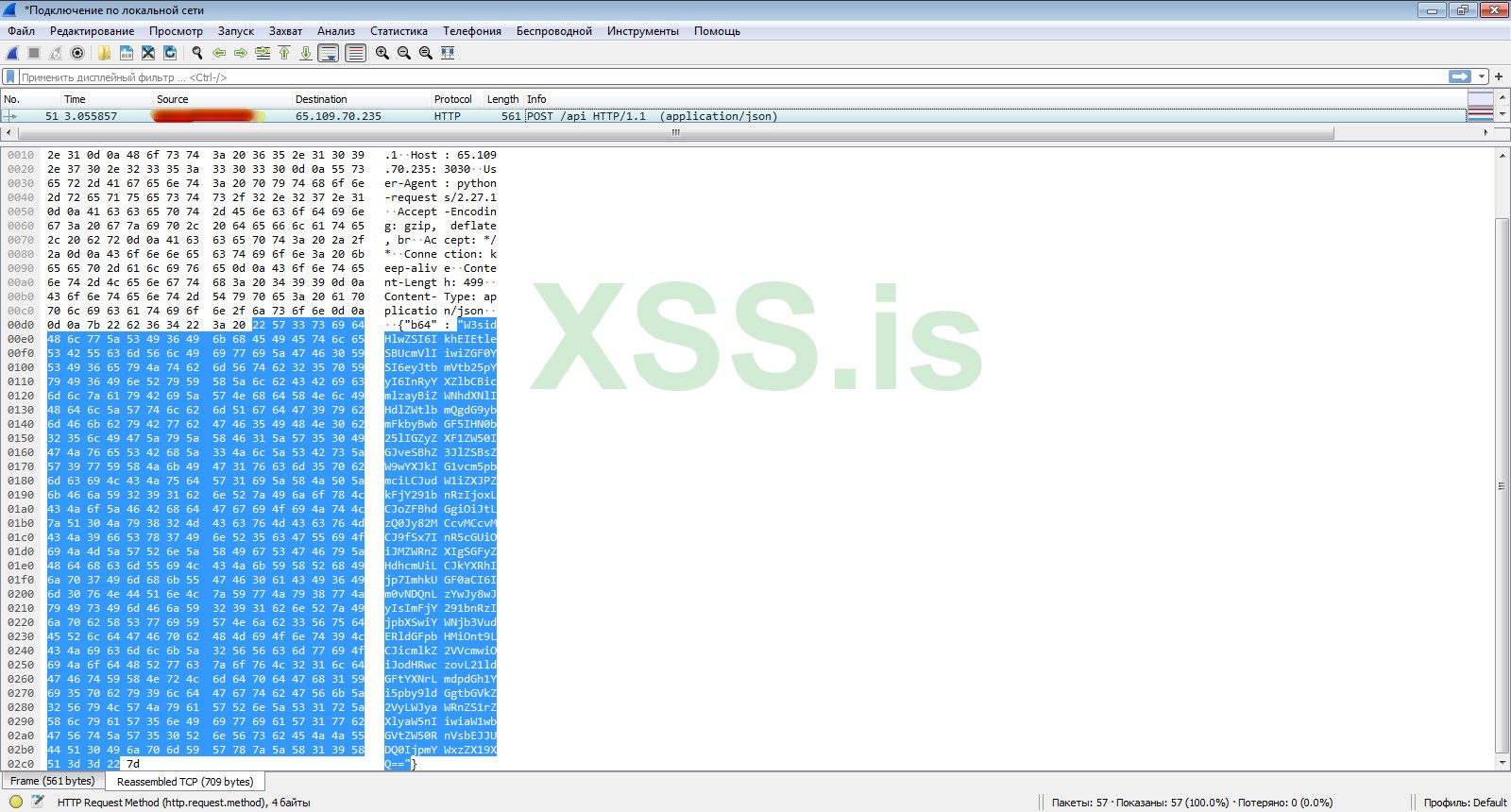Open the Файл menu

21,31
